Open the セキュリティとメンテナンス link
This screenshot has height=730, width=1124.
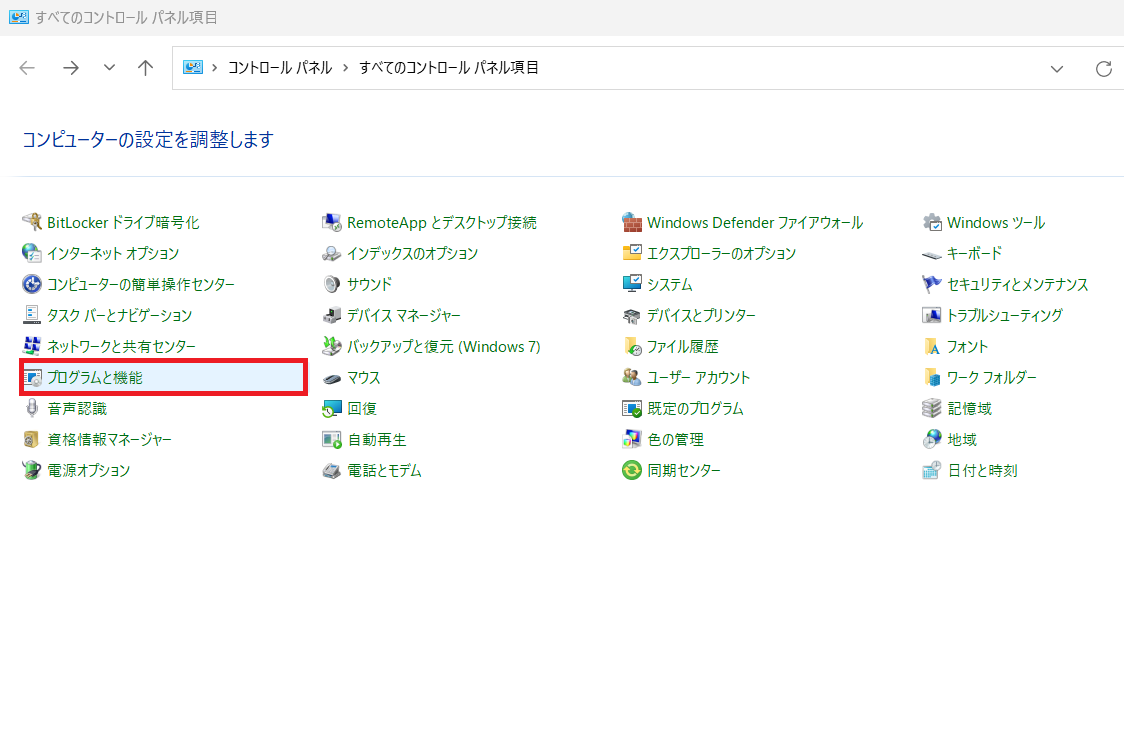(1017, 284)
